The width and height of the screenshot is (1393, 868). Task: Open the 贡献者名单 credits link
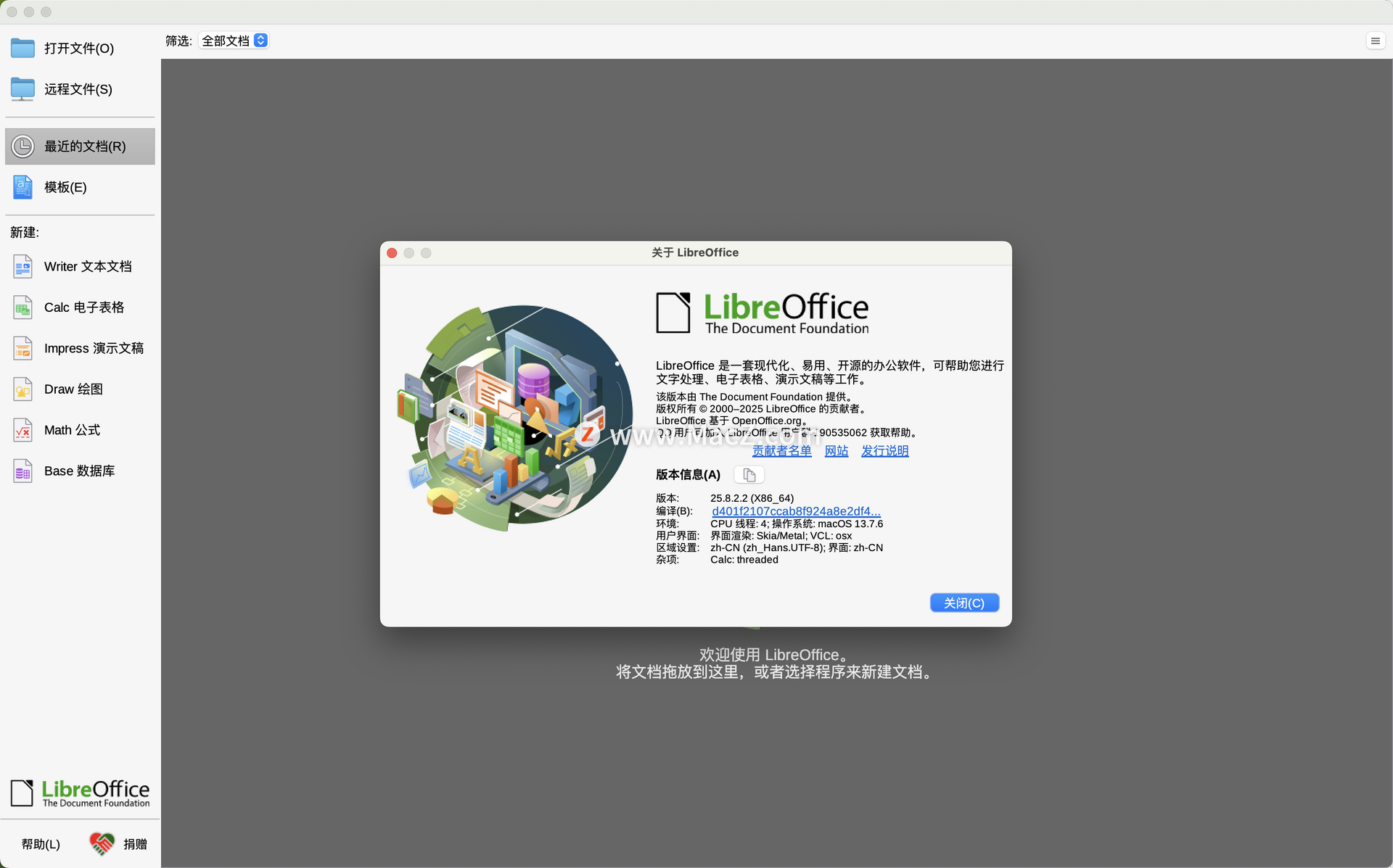click(781, 451)
